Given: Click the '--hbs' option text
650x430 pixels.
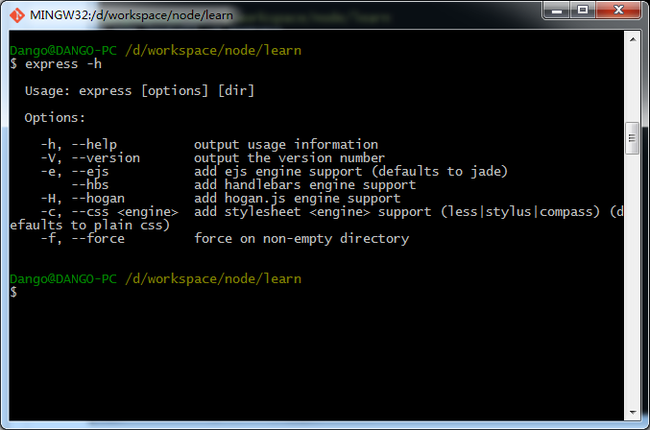Looking at the screenshot, I should (x=90, y=185).
